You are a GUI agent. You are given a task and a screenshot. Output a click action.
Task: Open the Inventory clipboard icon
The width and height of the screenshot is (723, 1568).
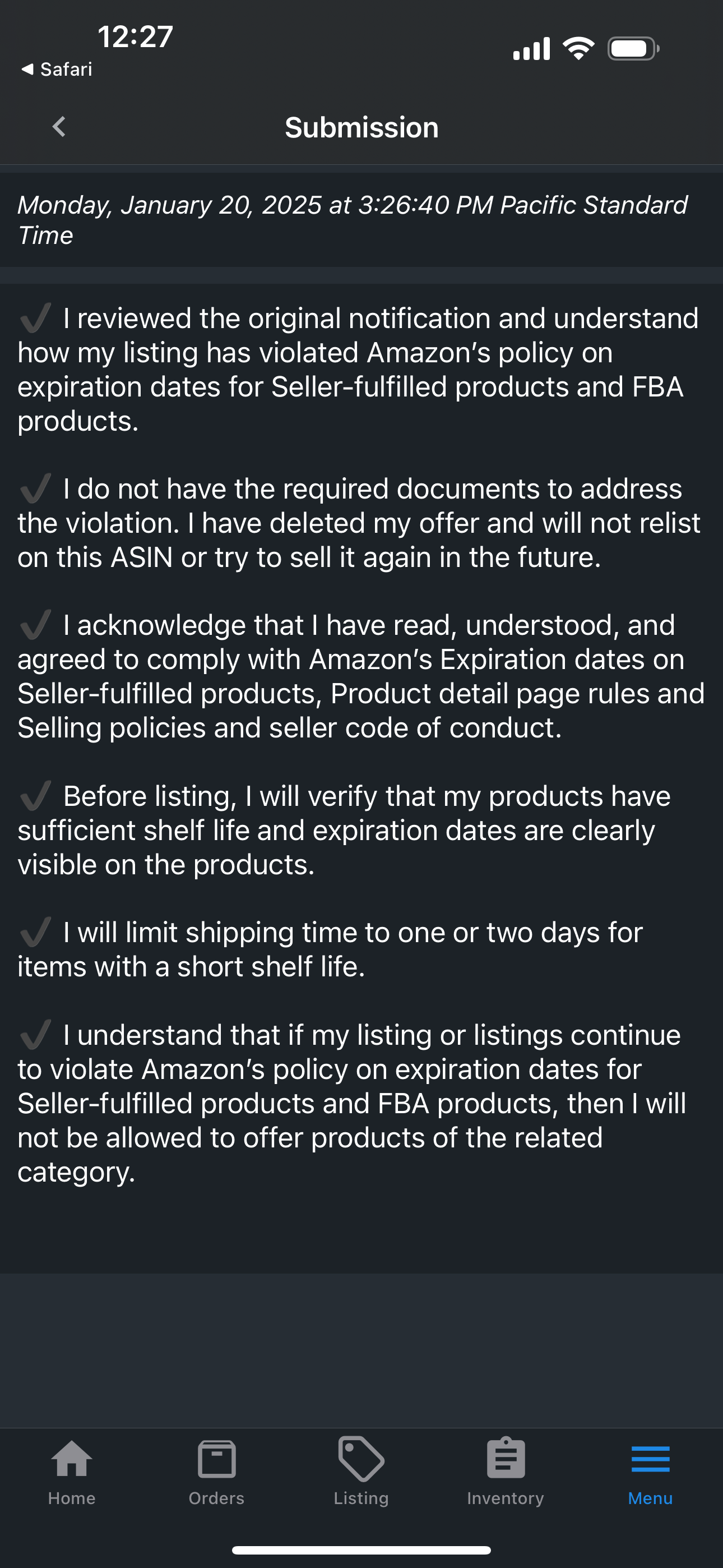506,1458
